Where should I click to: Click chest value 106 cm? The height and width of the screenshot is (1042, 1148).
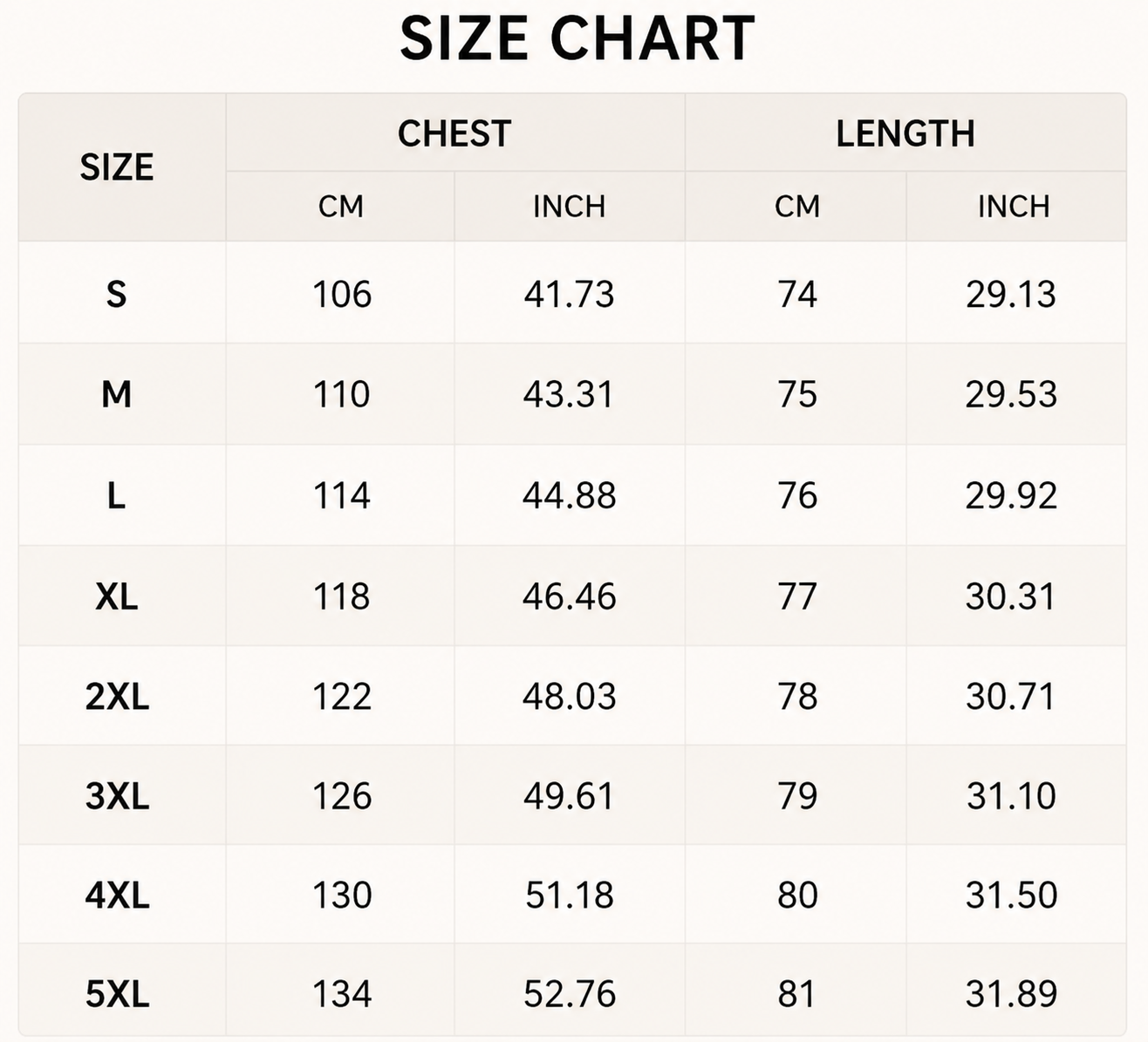point(342,295)
